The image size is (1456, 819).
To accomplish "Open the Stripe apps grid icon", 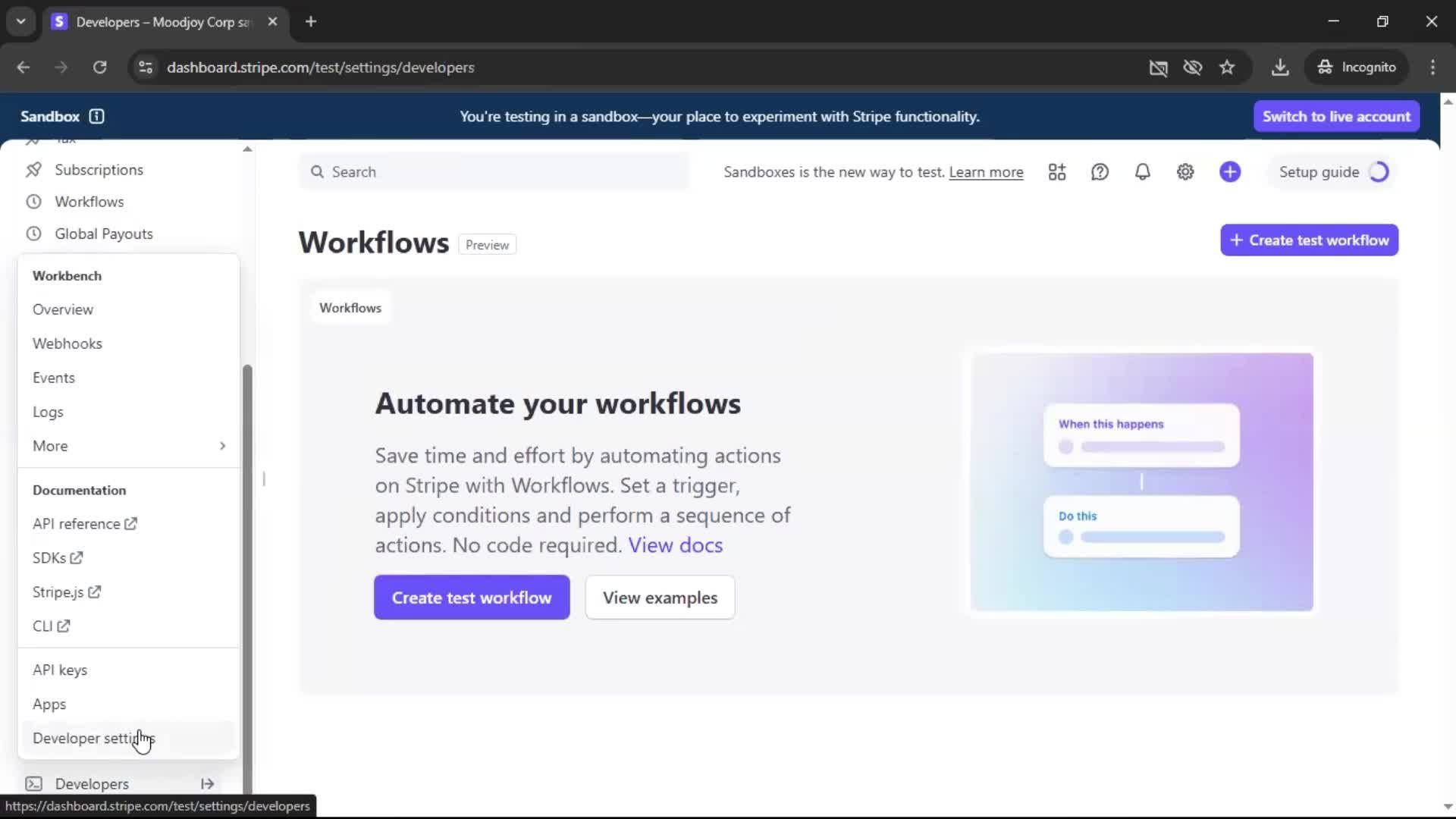I will 1057,172.
